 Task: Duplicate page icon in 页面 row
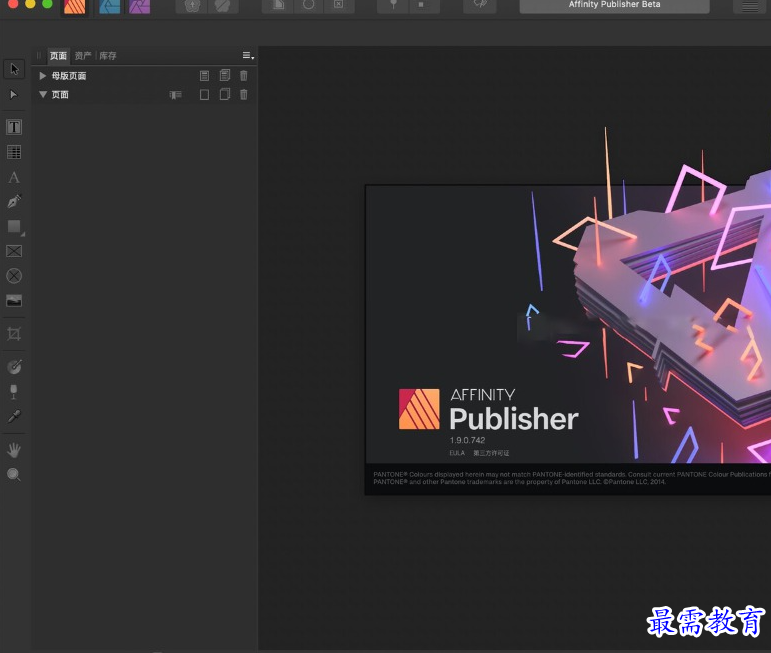pos(225,94)
